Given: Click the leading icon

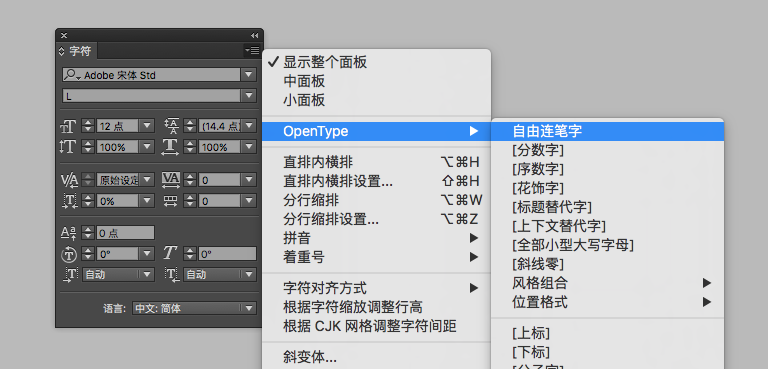Looking at the screenshot, I should (172, 126).
